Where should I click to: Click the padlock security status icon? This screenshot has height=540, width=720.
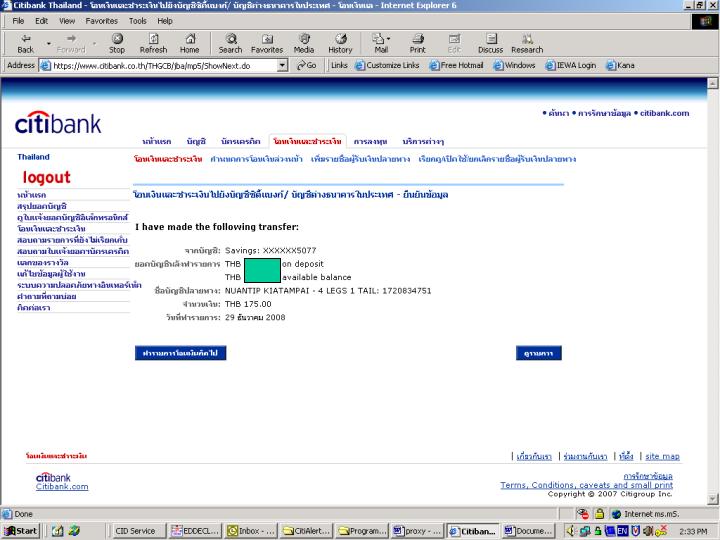tap(599, 514)
